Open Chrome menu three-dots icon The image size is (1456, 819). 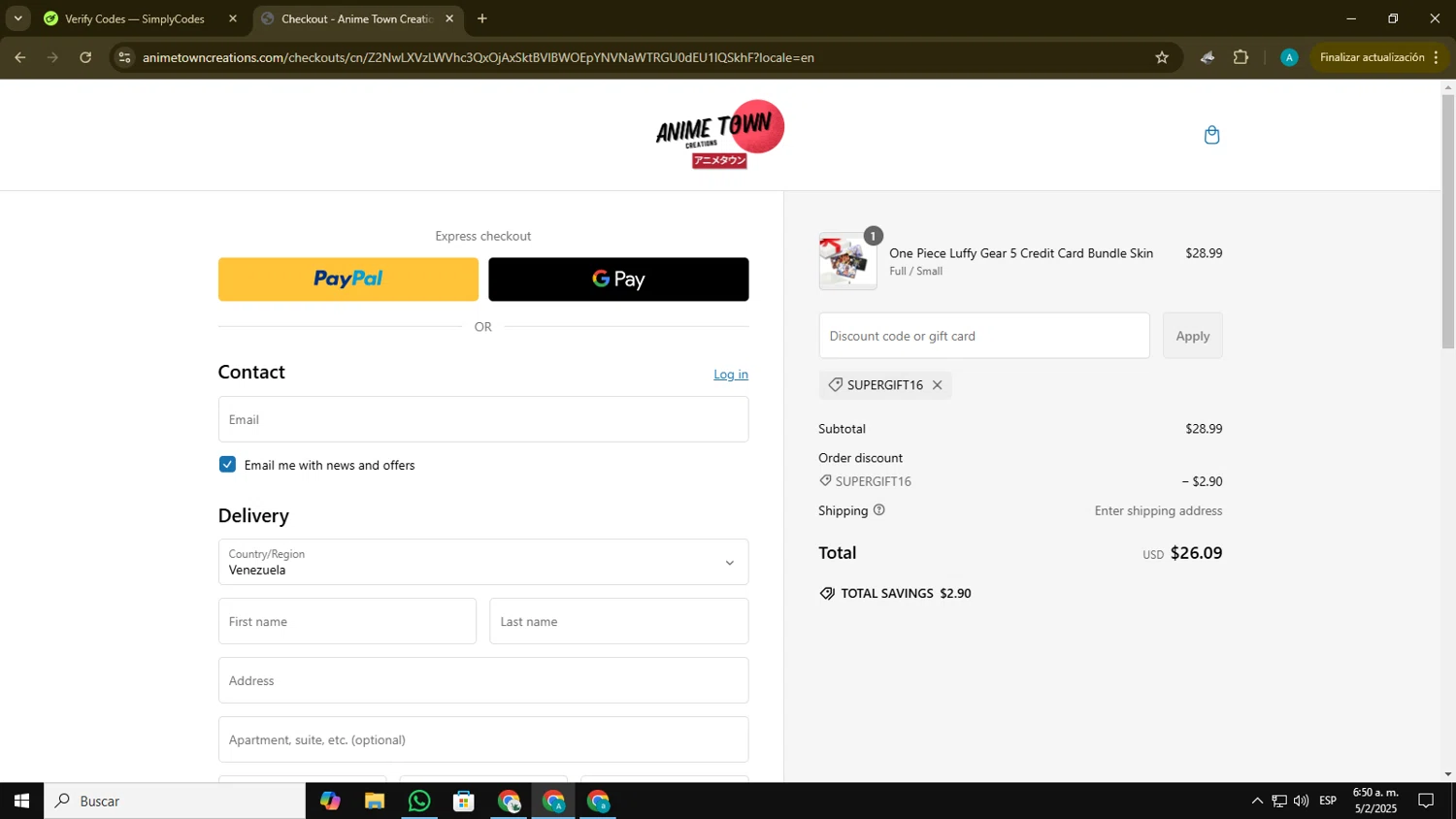[x=1436, y=57]
